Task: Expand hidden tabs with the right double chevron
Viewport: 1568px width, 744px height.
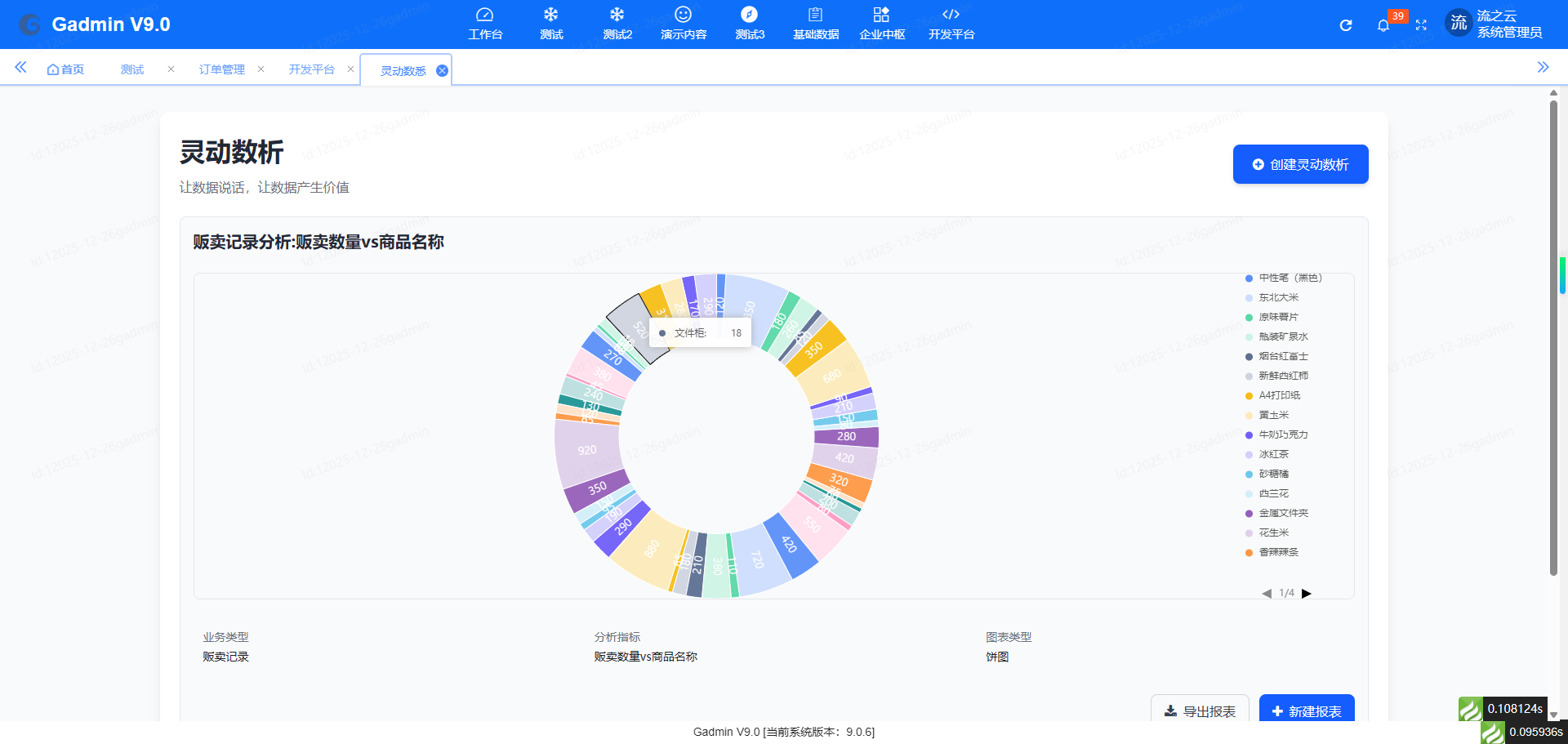Action: [1543, 68]
